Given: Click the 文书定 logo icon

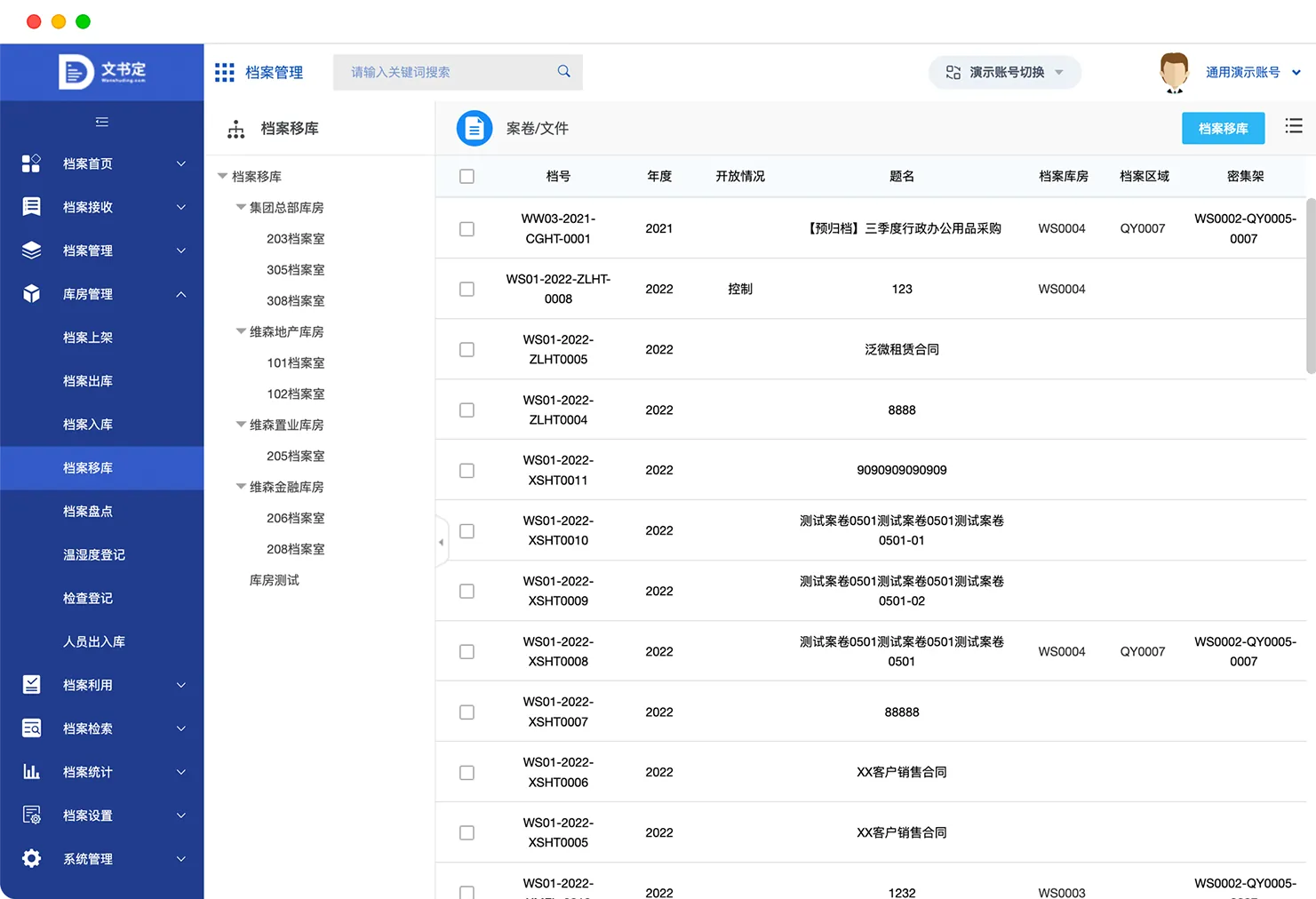Looking at the screenshot, I should tap(76, 72).
